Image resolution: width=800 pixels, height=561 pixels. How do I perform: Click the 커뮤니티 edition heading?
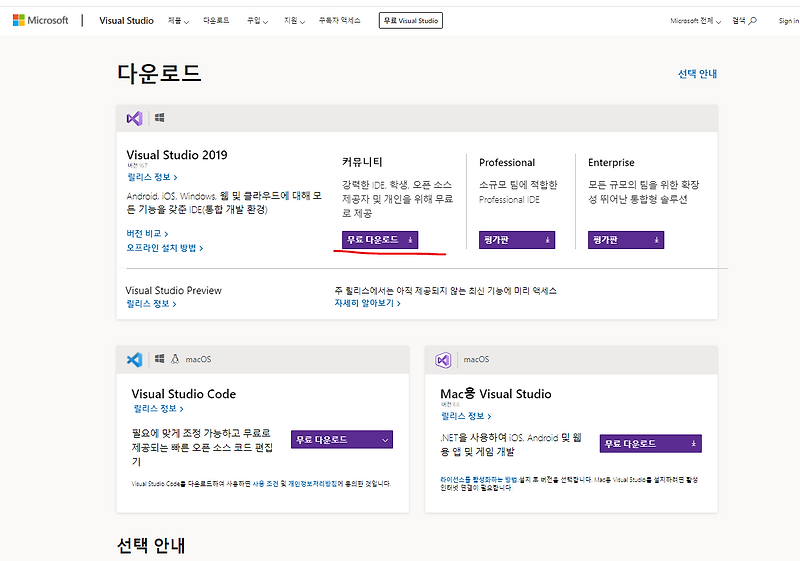click(x=362, y=162)
